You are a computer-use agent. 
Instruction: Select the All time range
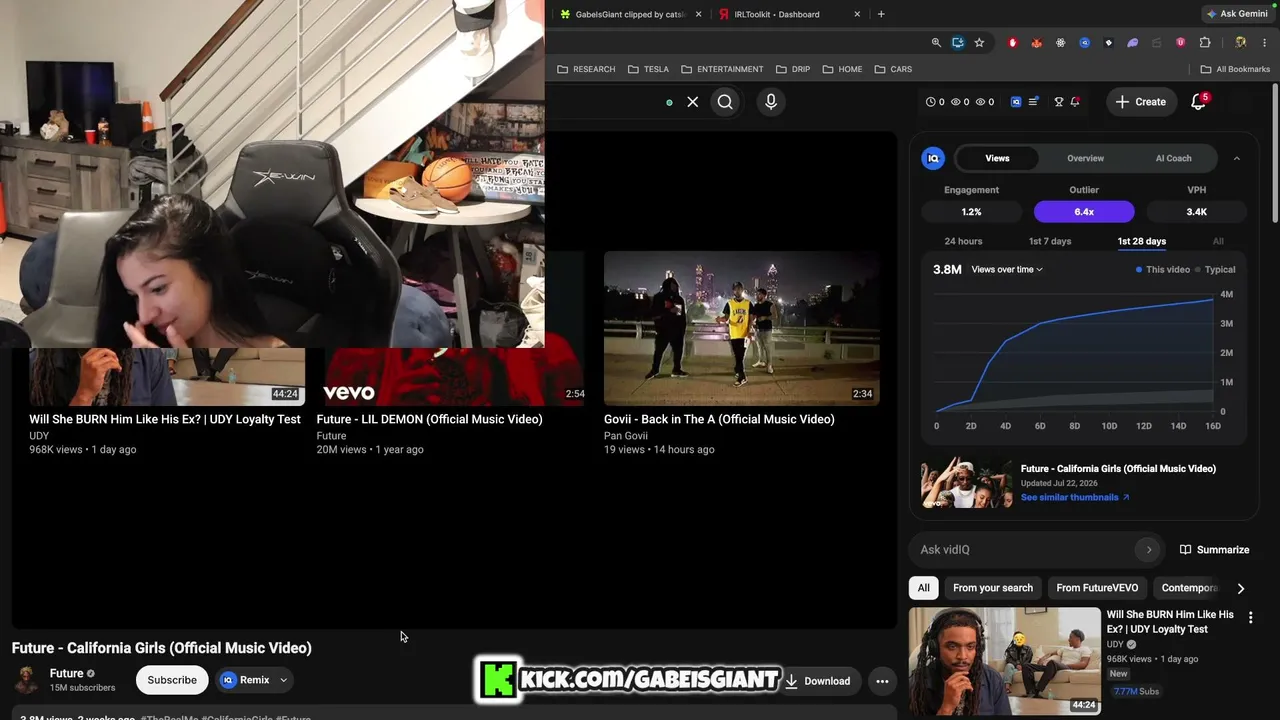click(1218, 241)
